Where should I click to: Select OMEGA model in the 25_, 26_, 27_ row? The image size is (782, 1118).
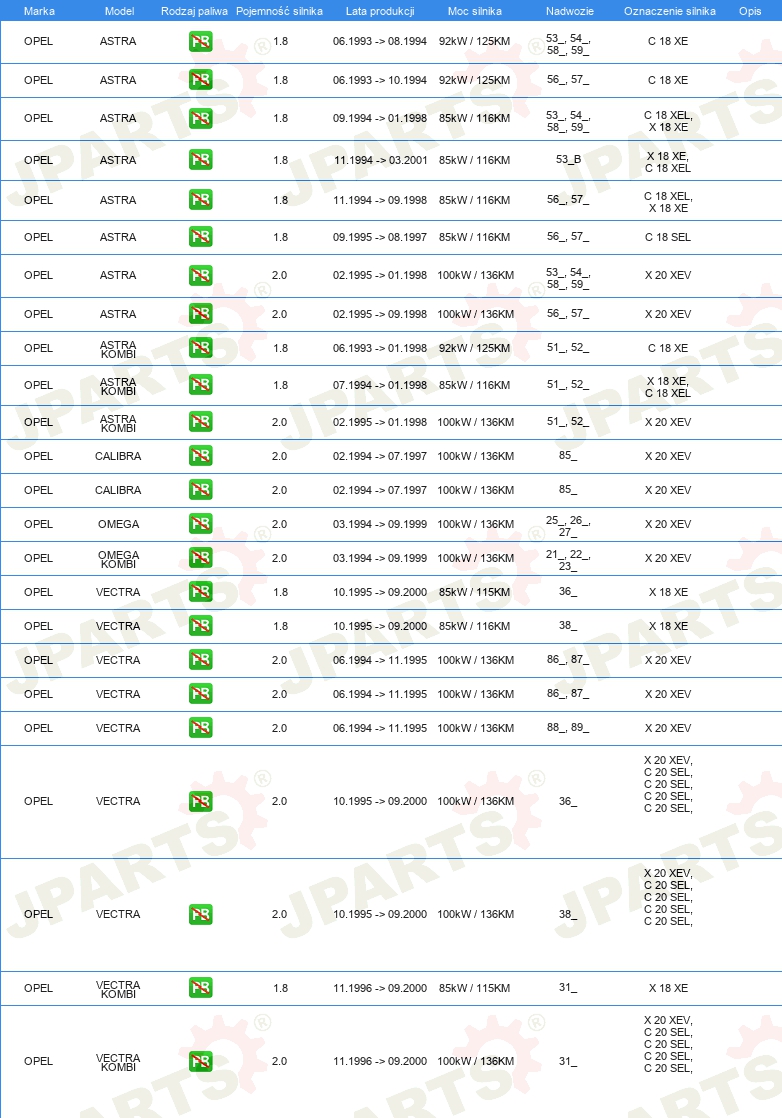click(x=118, y=524)
